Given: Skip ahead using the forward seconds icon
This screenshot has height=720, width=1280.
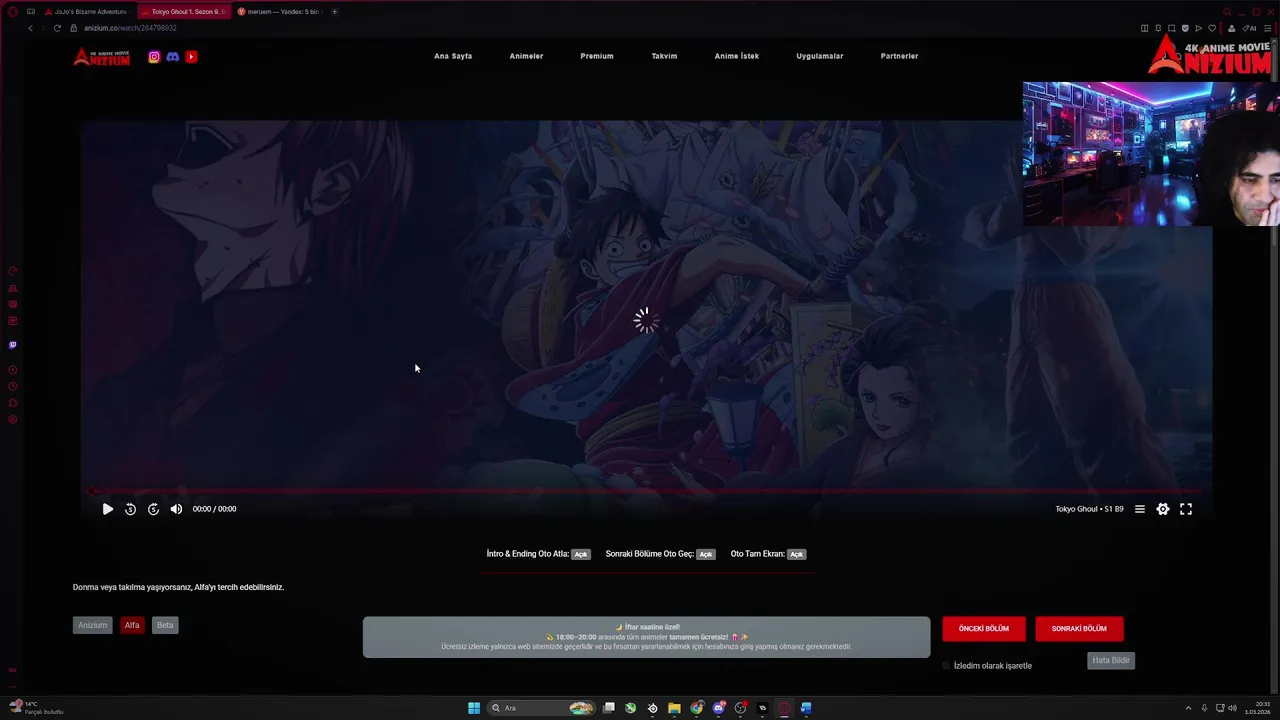Looking at the screenshot, I should [x=153, y=509].
